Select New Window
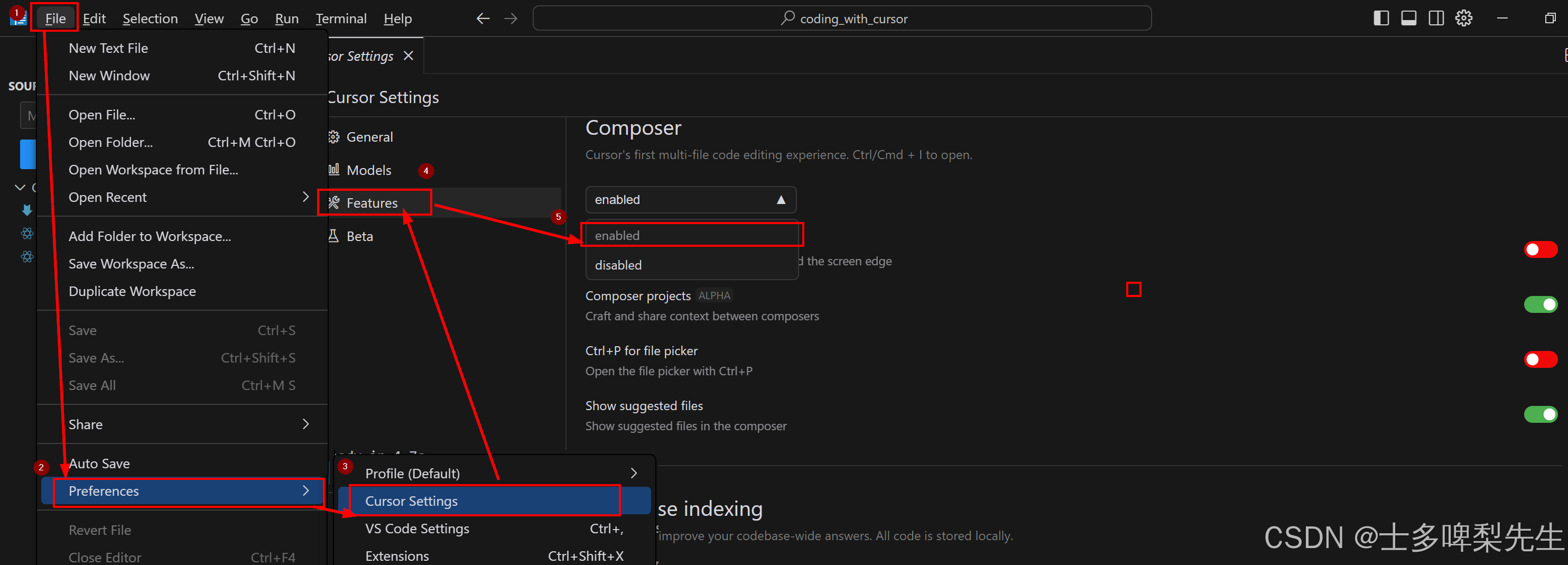1568x565 pixels. pyautogui.click(x=182, y=76)
